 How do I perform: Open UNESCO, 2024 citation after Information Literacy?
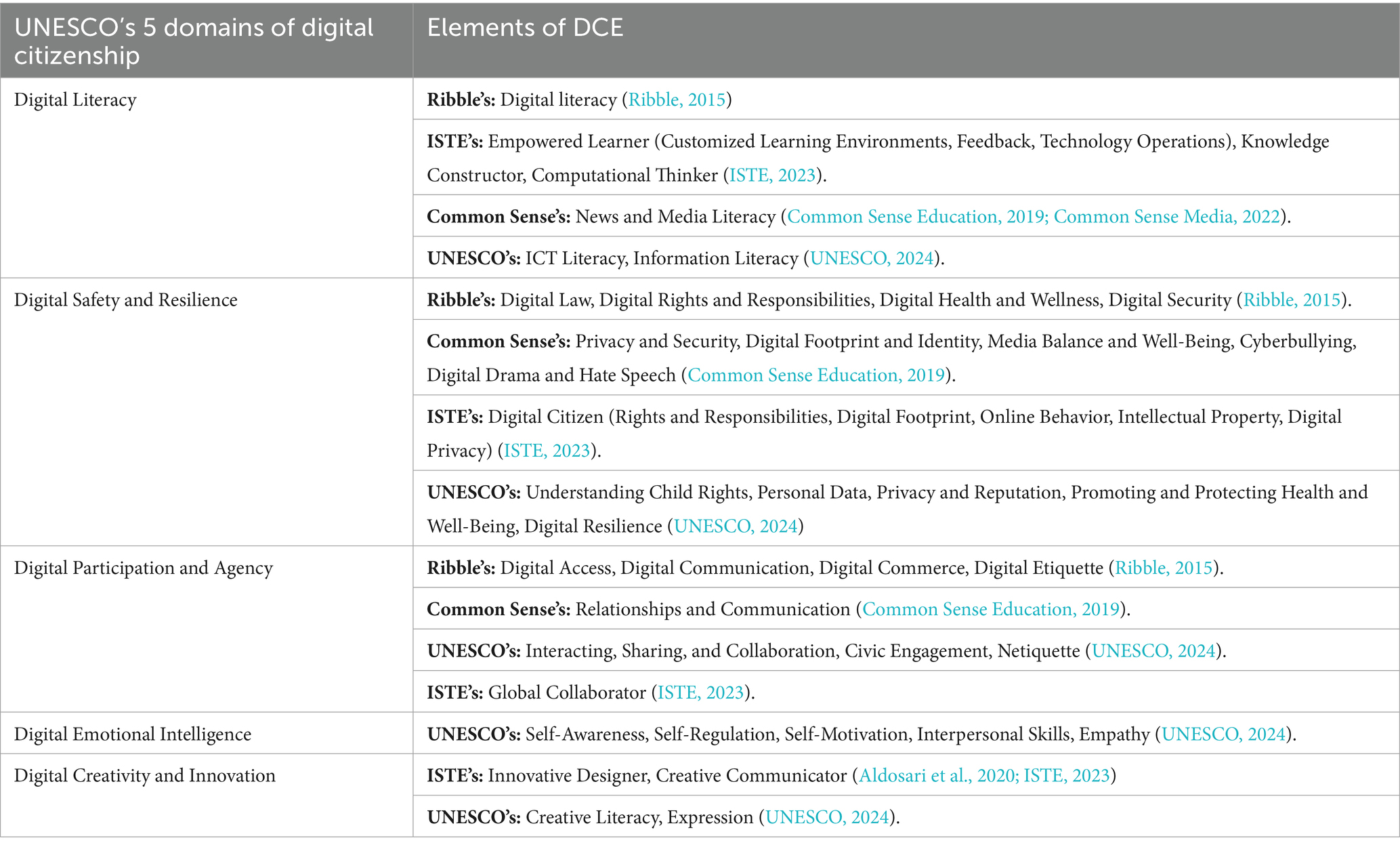(x=872, y=258)
